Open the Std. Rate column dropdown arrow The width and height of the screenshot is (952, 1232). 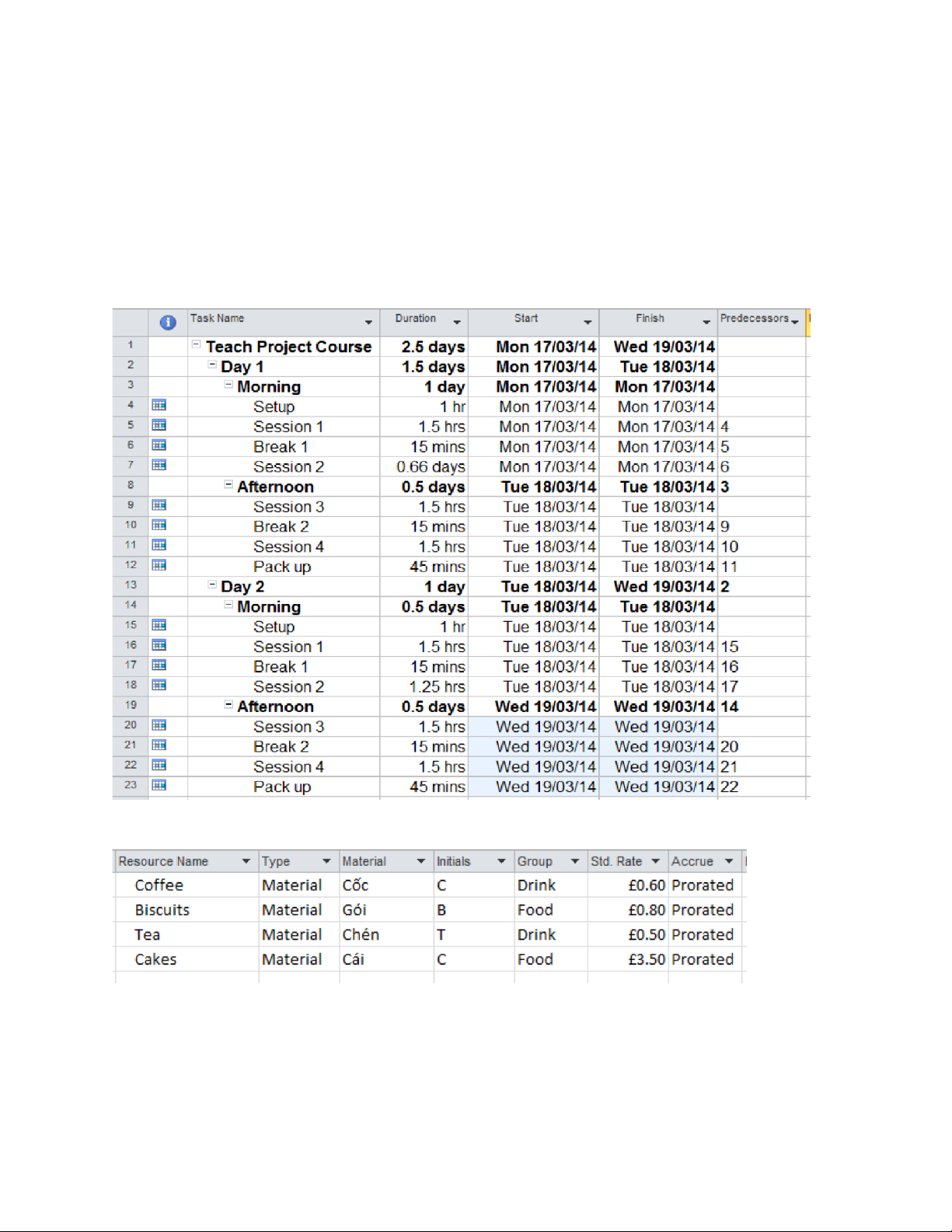coord(656,861)
